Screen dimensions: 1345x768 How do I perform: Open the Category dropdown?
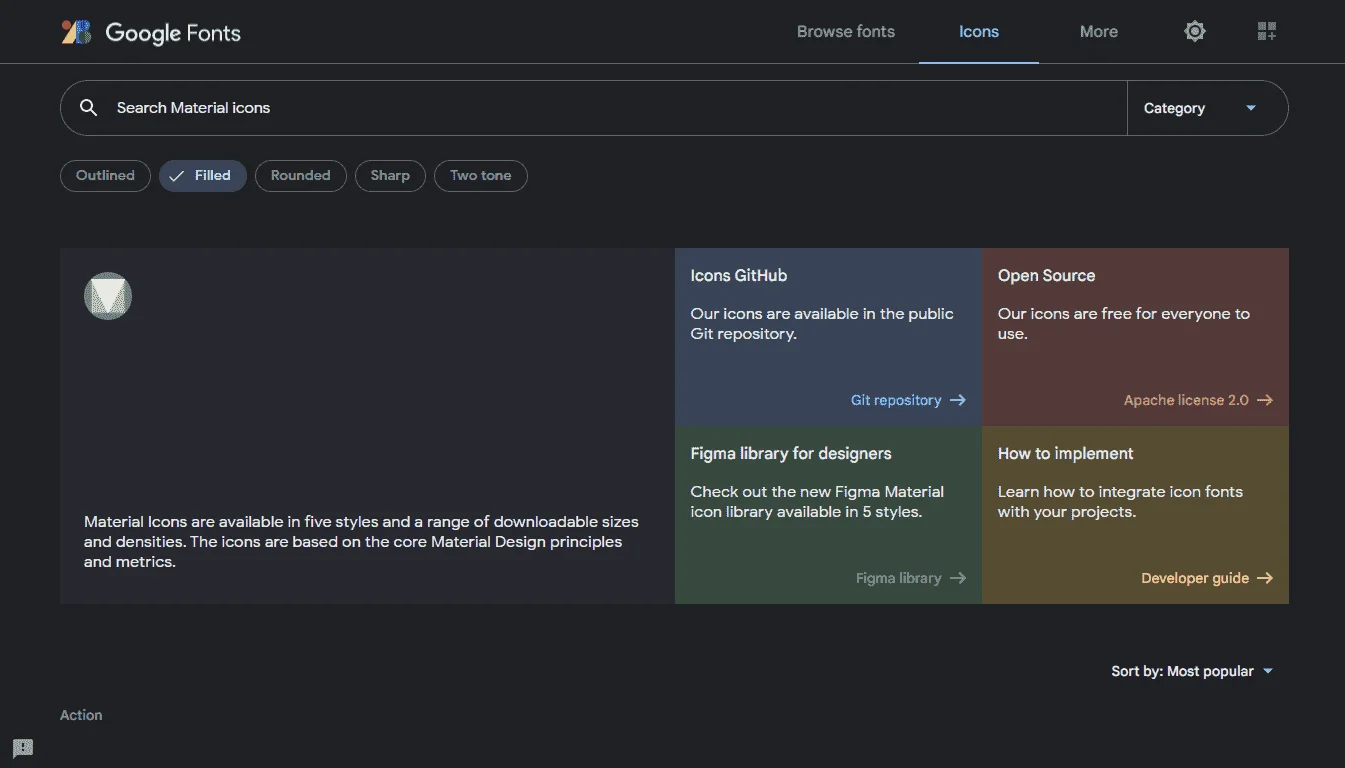1207,108
